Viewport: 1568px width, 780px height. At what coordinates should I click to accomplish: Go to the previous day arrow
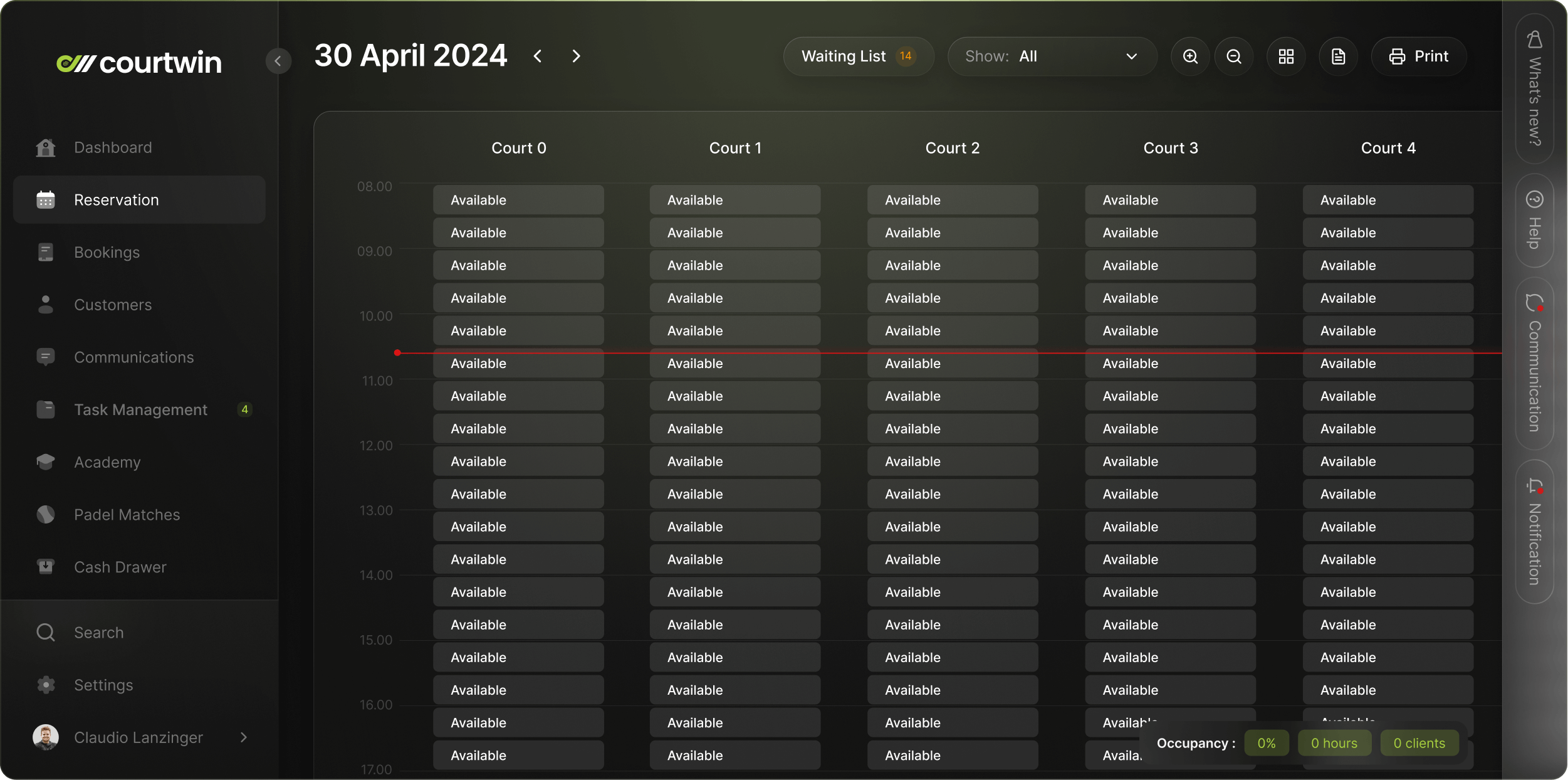tap(538, 56)
